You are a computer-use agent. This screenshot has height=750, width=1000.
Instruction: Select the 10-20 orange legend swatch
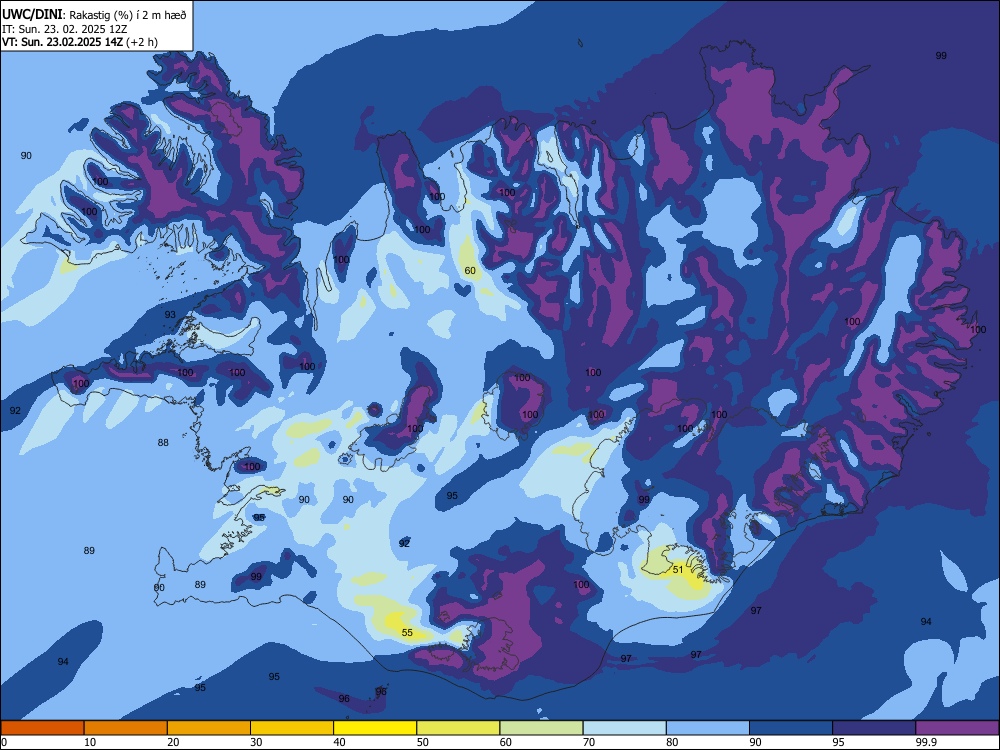[126, 728]
